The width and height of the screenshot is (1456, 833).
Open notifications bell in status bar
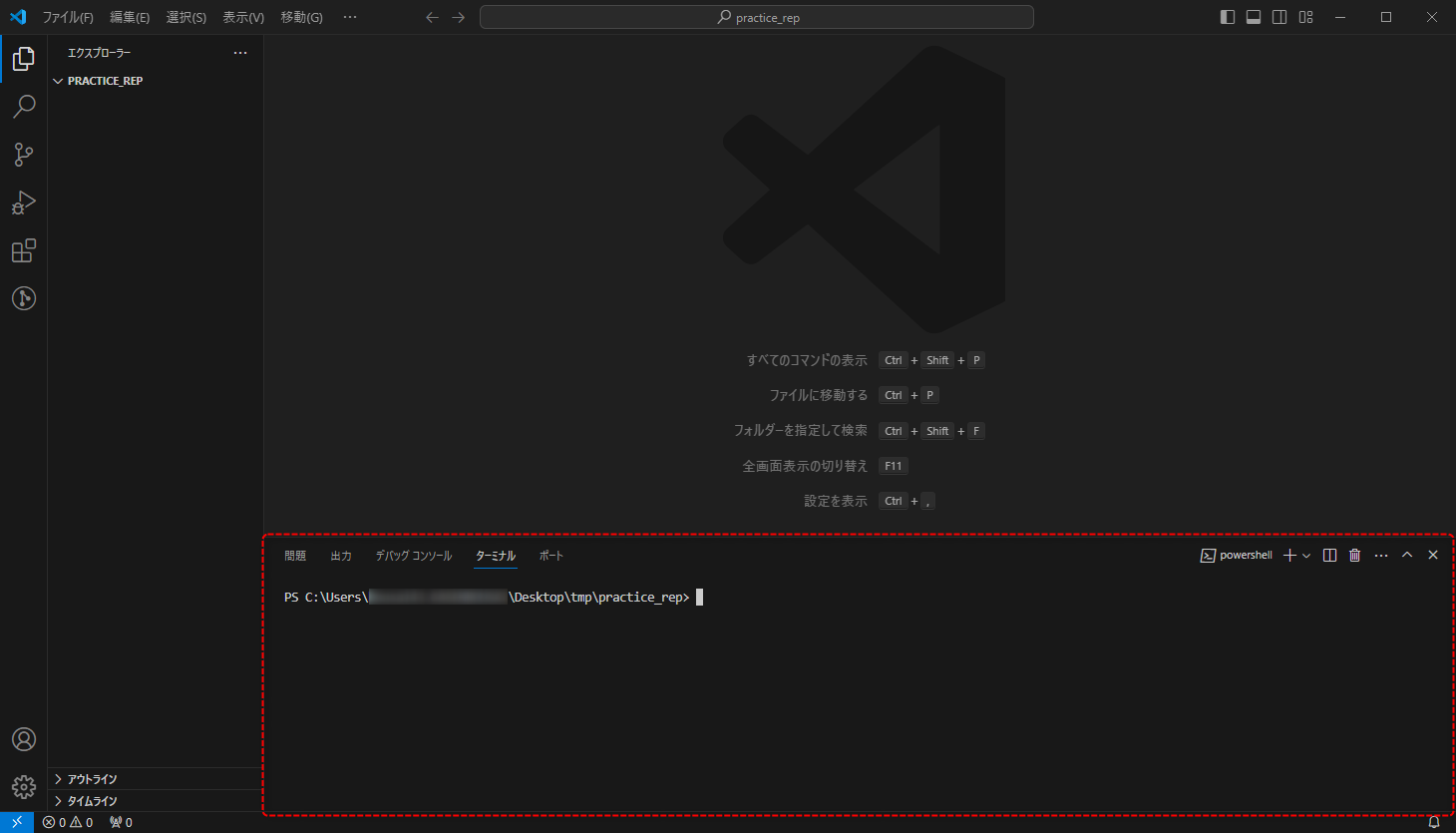click(x=1434, y=822)
